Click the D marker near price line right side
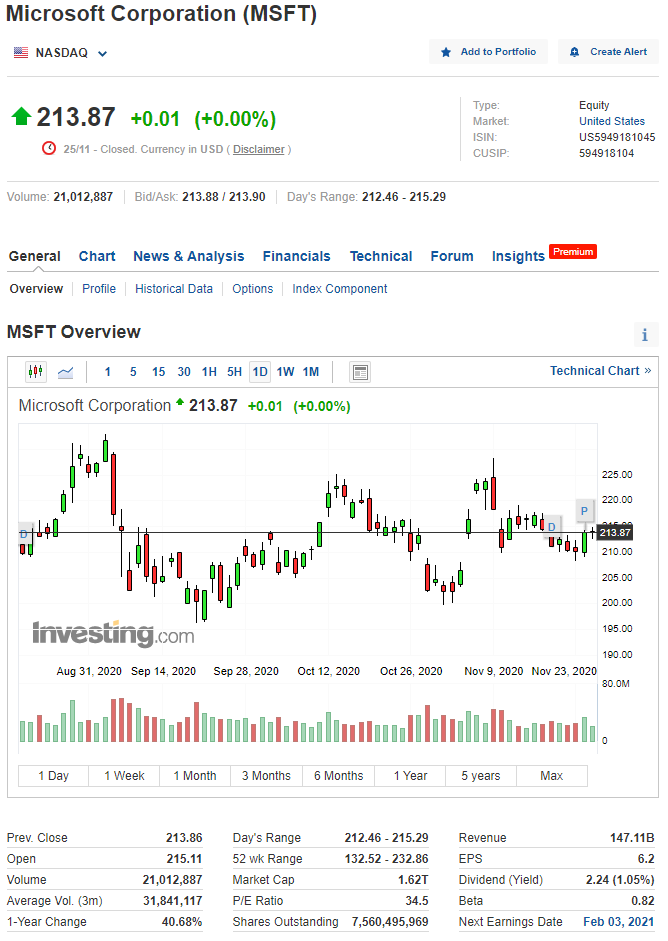Screen dimensions: 668x941 point(552,527)
